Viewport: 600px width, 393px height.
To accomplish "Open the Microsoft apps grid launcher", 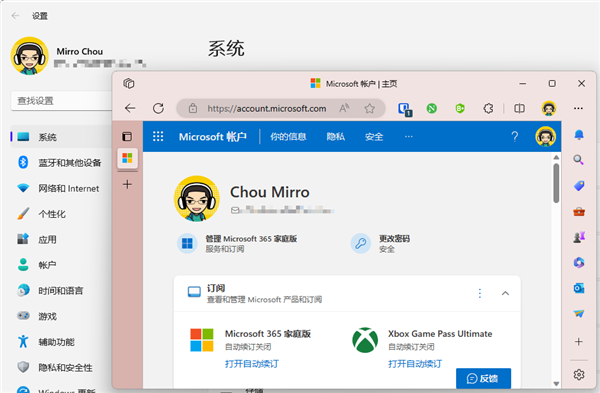I will 158,137.
